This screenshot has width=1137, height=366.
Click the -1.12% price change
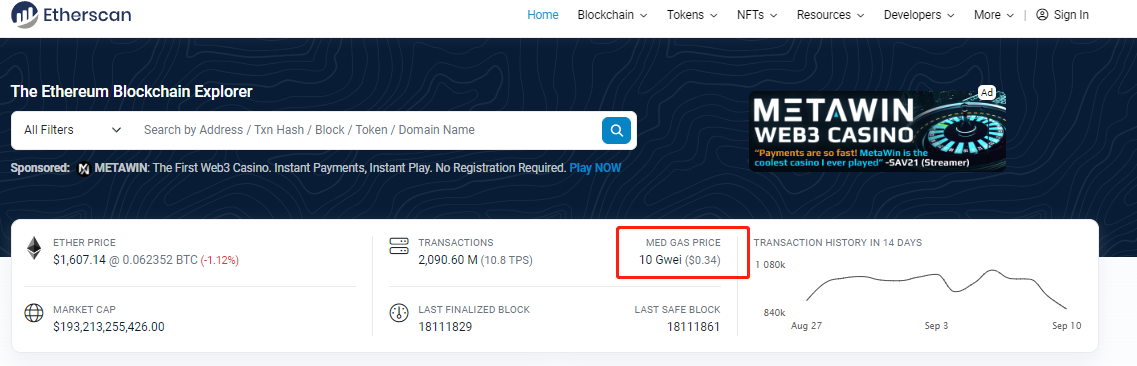[x=220, y=260]
